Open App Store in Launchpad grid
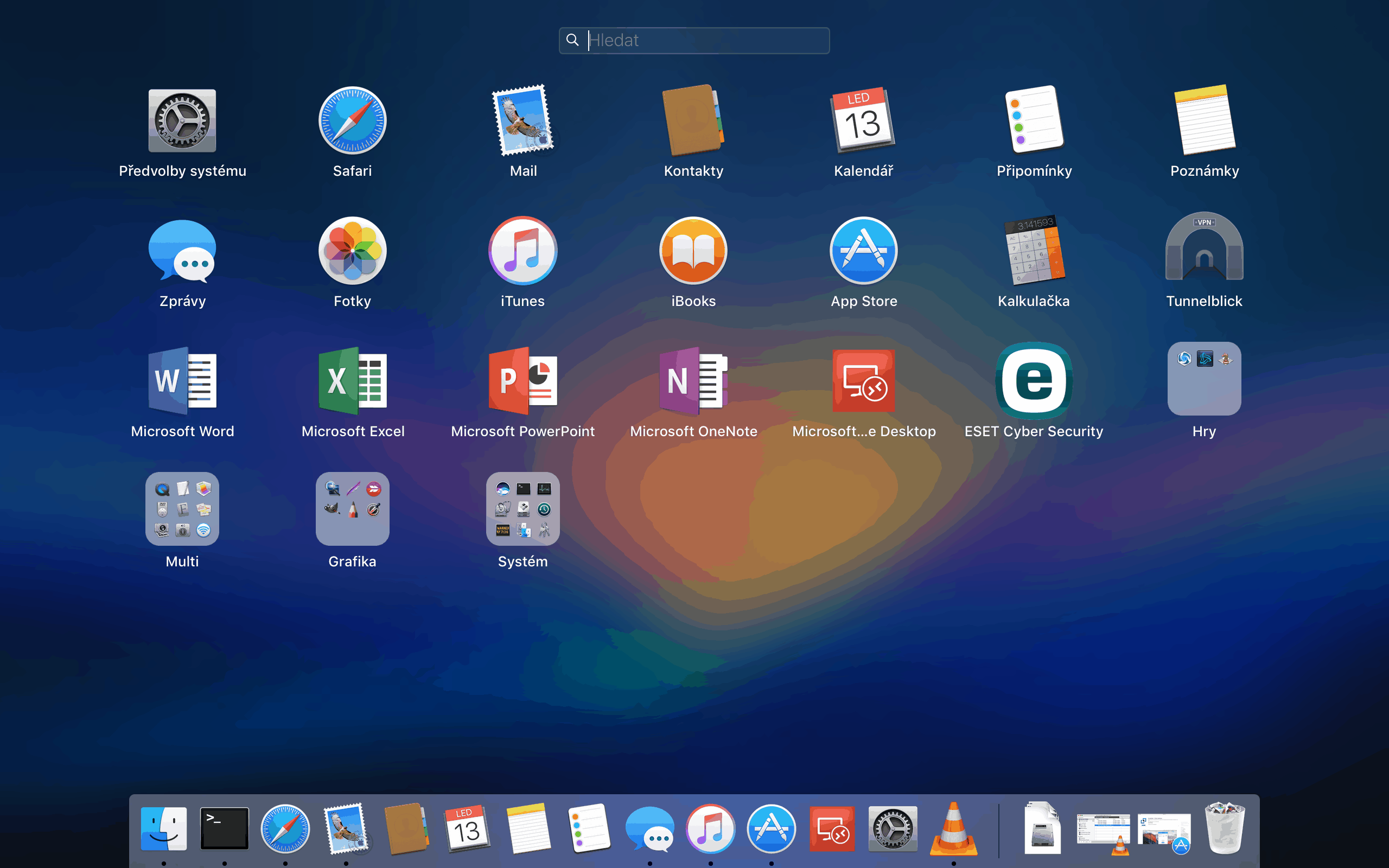Viewport: 1389px width, 868px height. (x=863, y=251)
